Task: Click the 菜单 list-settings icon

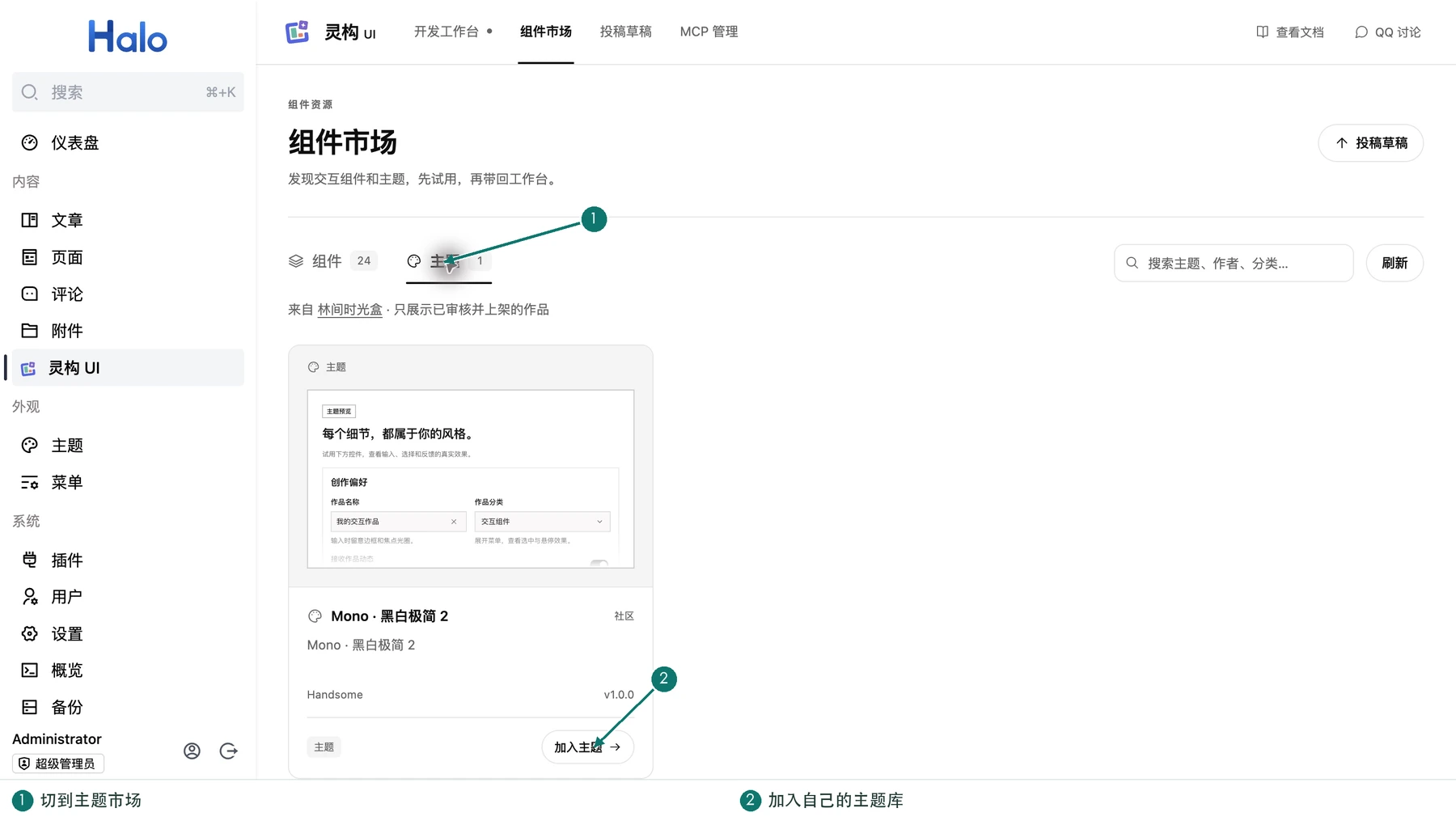Action: (30, 483)
